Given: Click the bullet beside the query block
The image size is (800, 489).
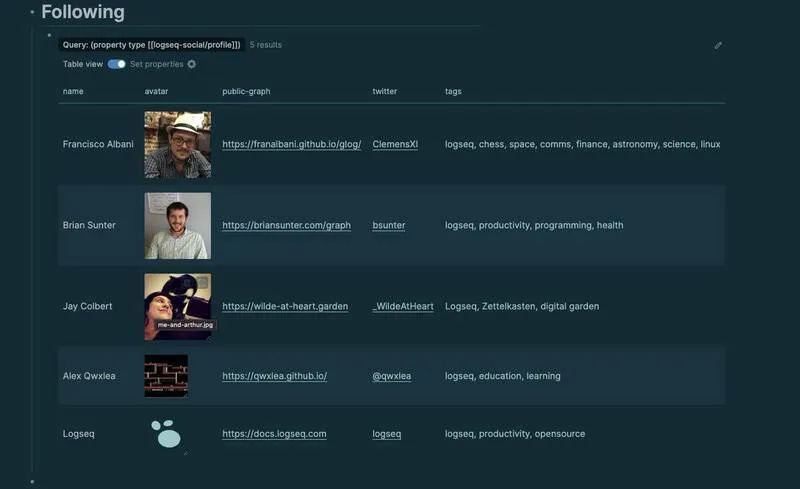Looking at the screenshot, I should pos(49,35).
